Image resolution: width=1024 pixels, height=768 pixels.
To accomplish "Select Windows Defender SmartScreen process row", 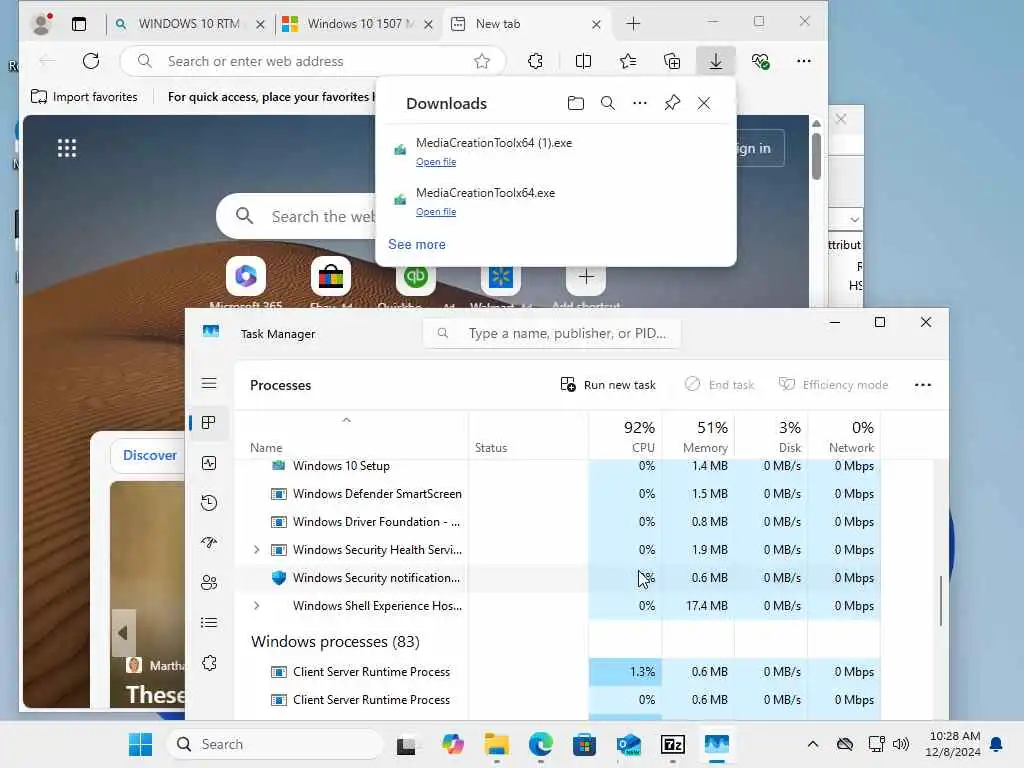I will (558, 494).
